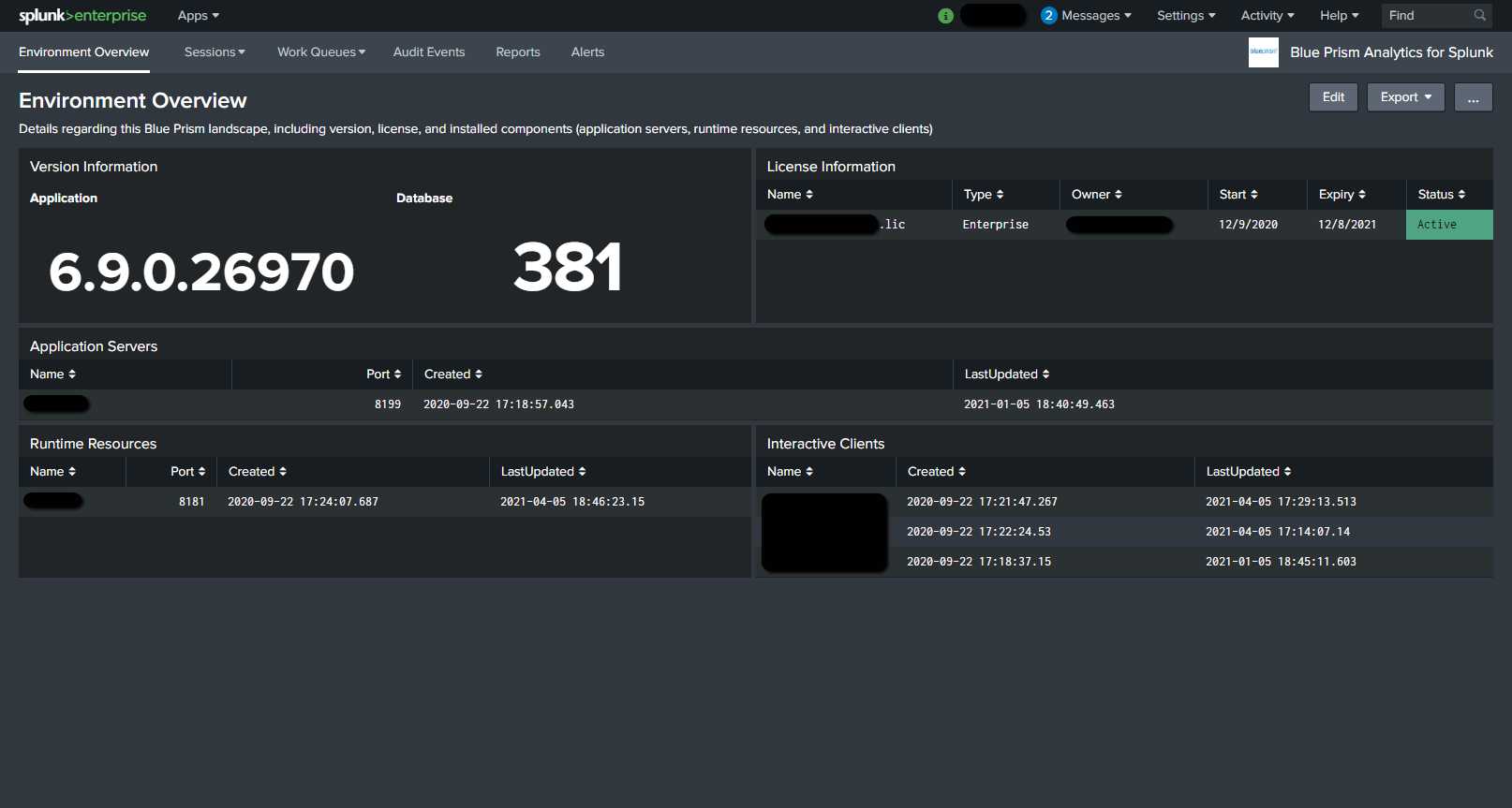
Task: Click created timestamp 2020-09-22 17:18:57.043
Action: 498,404
